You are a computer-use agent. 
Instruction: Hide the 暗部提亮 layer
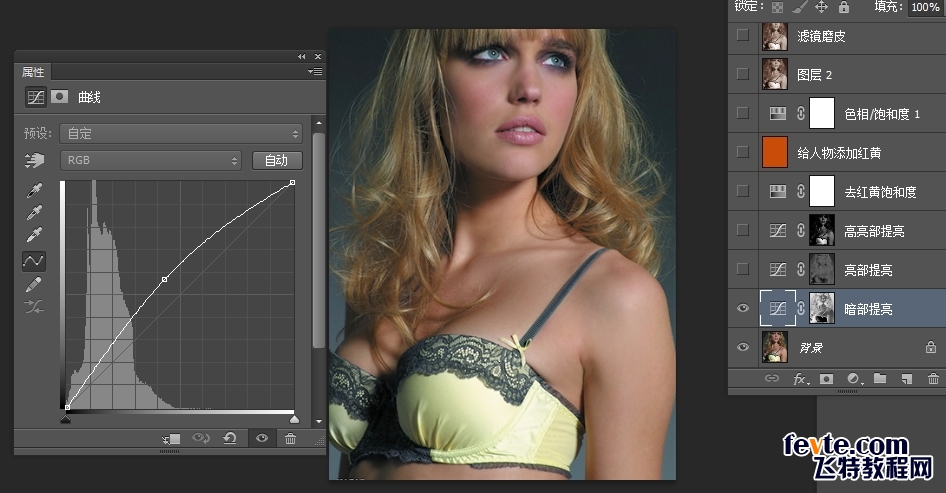743,308
